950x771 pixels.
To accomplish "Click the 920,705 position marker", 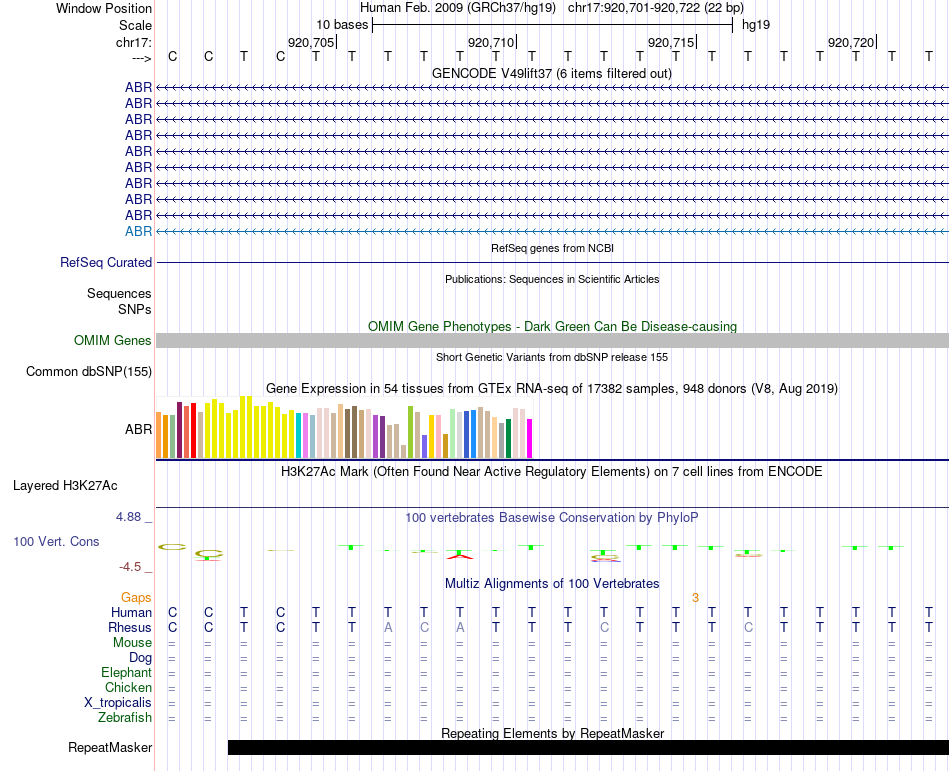I will coord(311,42).
